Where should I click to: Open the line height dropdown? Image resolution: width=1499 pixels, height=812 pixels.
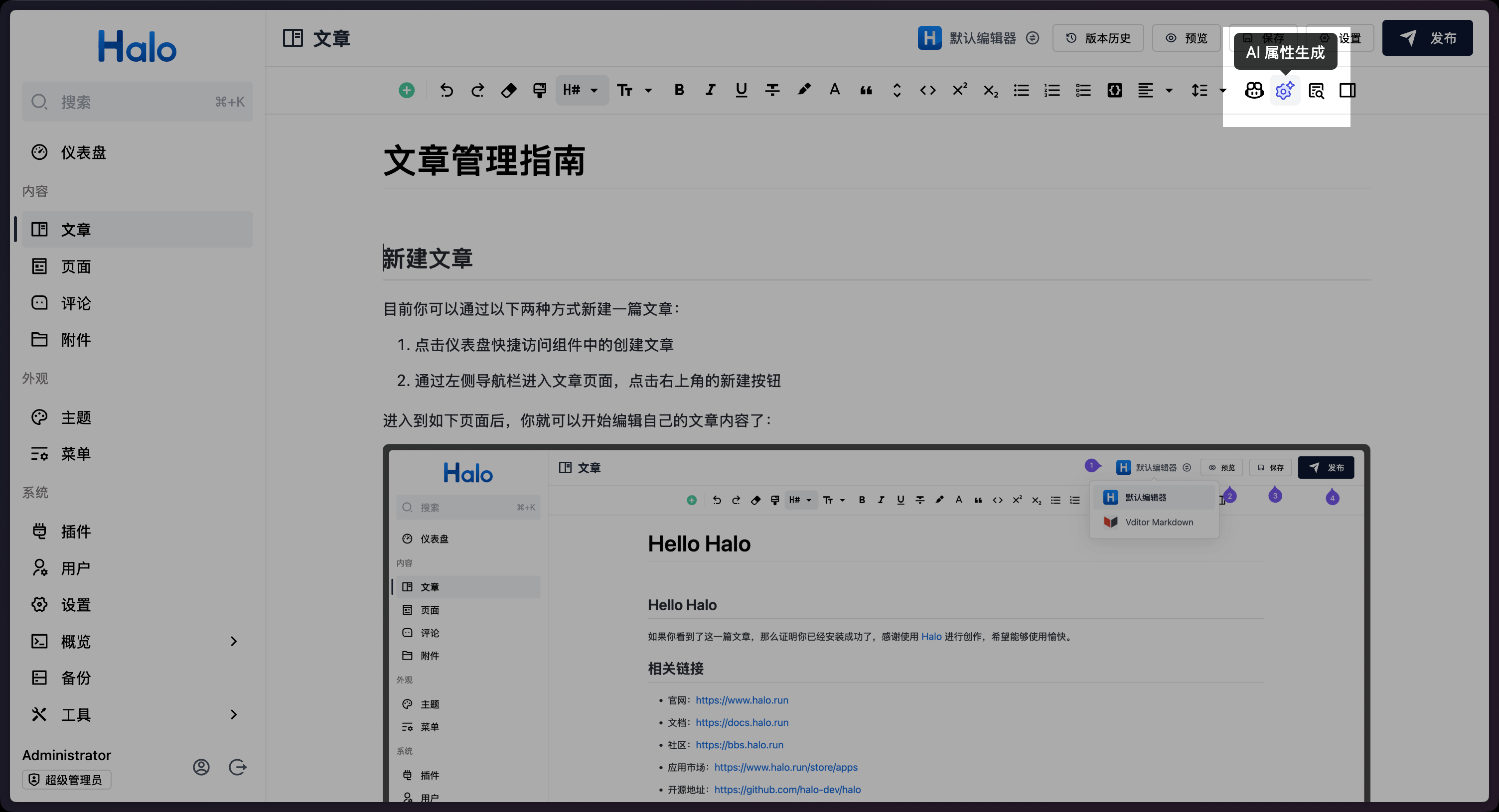(1208, 90)
